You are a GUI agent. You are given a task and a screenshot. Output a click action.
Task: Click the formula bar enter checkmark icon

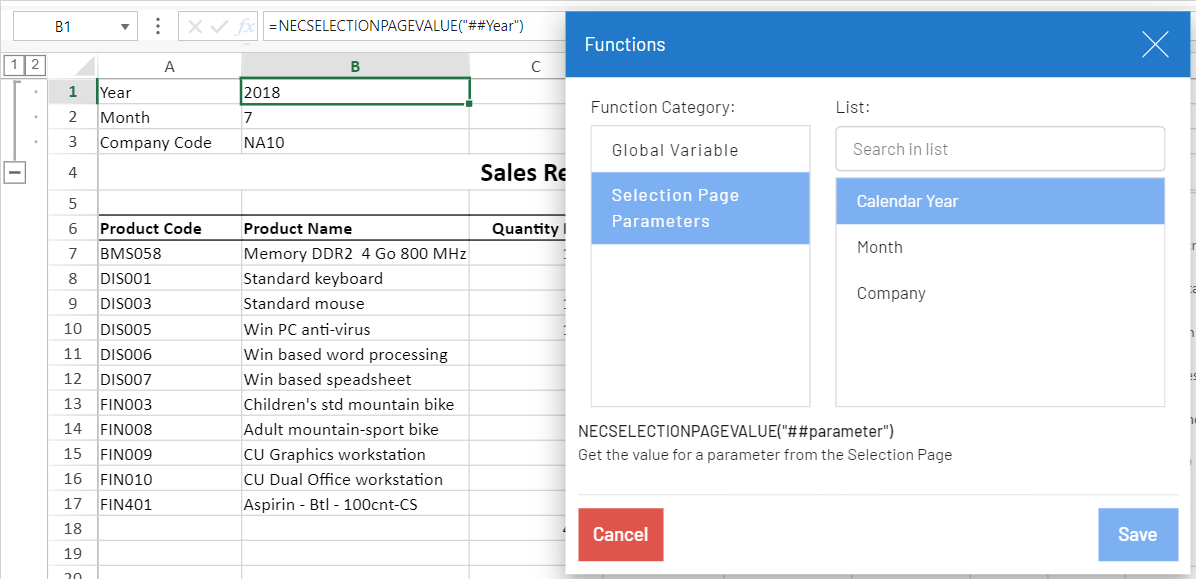click(x=219, y=27)
